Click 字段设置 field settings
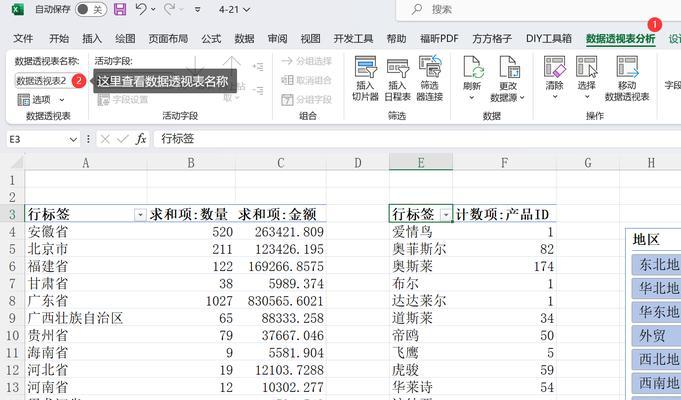Image resolution: width=681 pixels, height=400 pixels. [123, 99]
